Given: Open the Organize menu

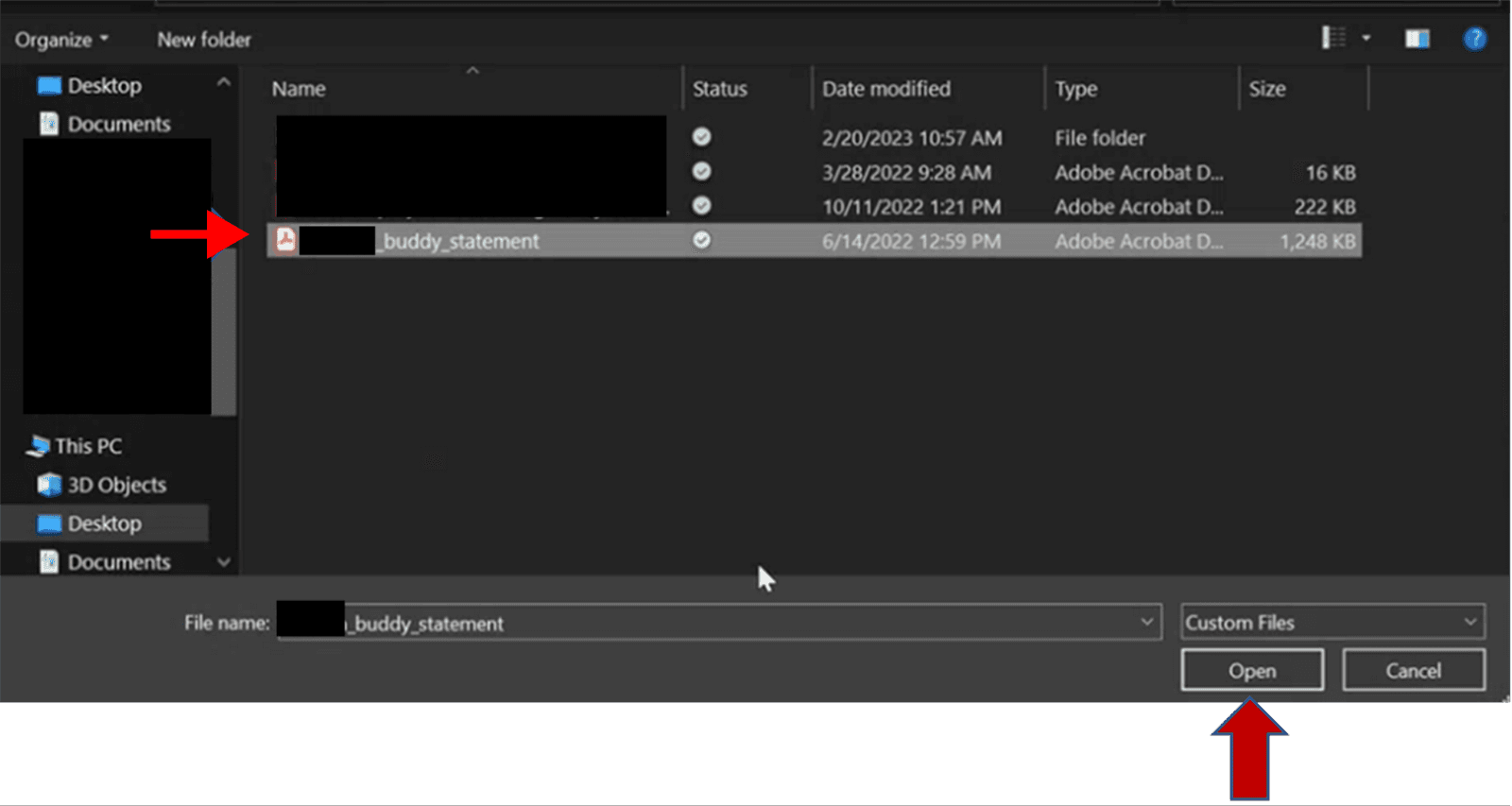Looking at the screenshot, I should (61, 40).
